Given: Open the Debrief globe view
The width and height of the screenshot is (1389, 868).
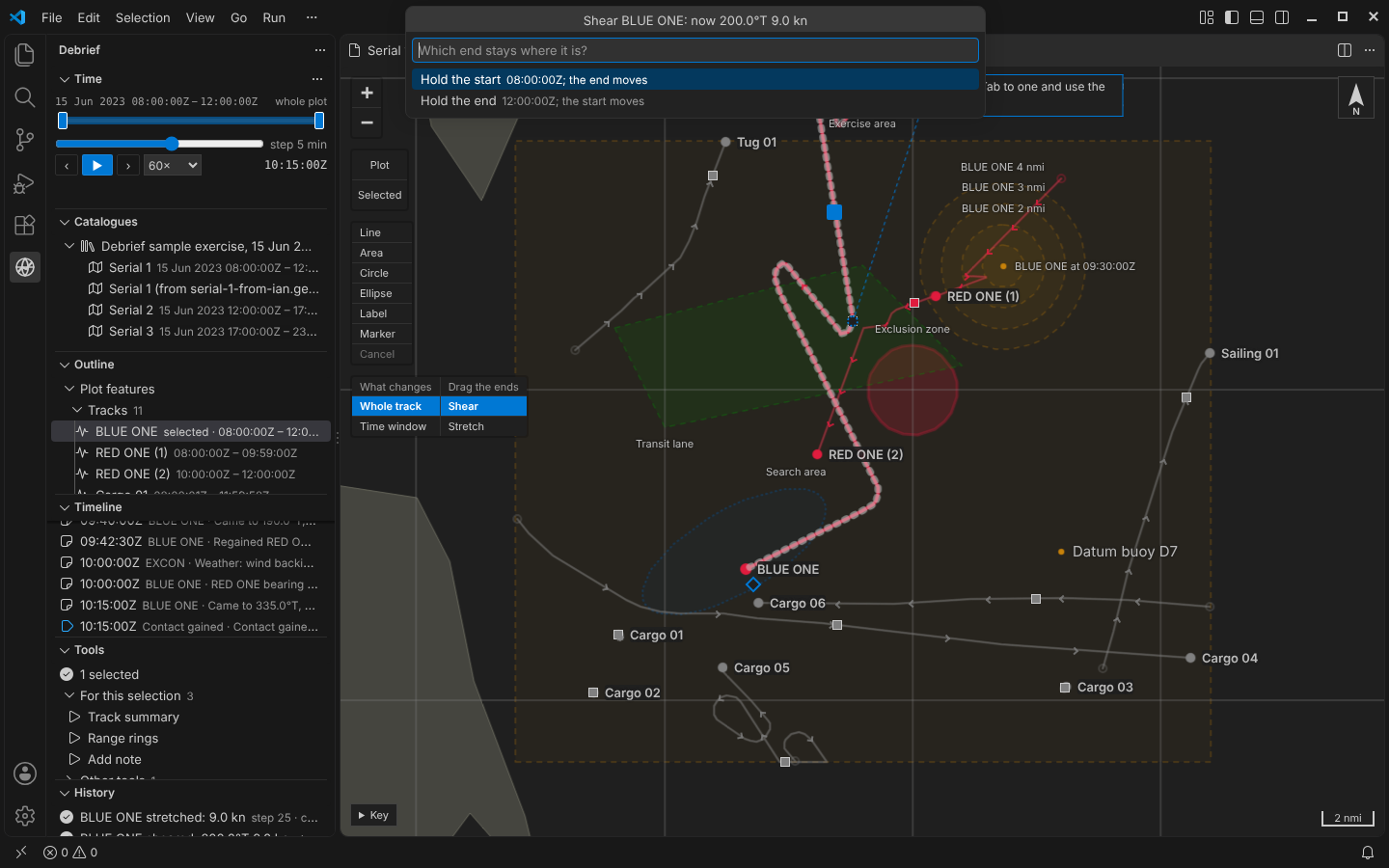Looking at the screenshot, I should pos(25,267).
